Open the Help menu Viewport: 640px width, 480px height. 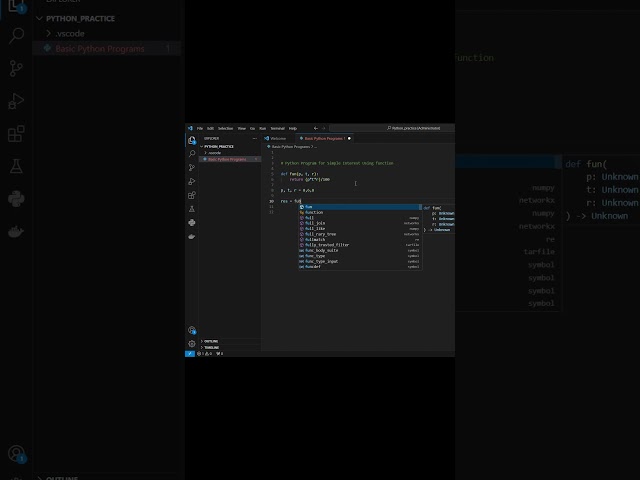click(293, 128)
